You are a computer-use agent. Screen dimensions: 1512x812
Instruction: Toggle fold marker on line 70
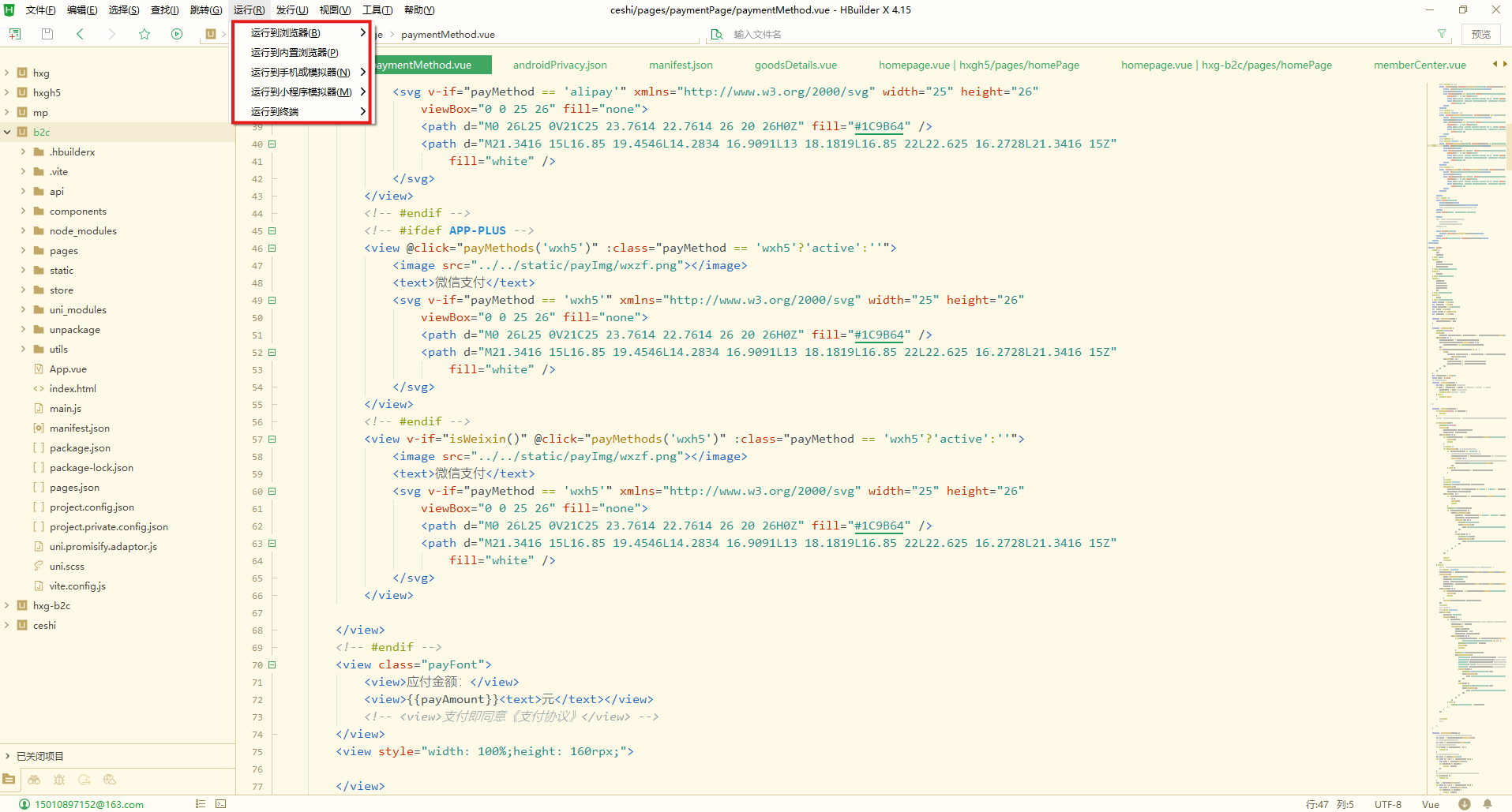[272, 664]
